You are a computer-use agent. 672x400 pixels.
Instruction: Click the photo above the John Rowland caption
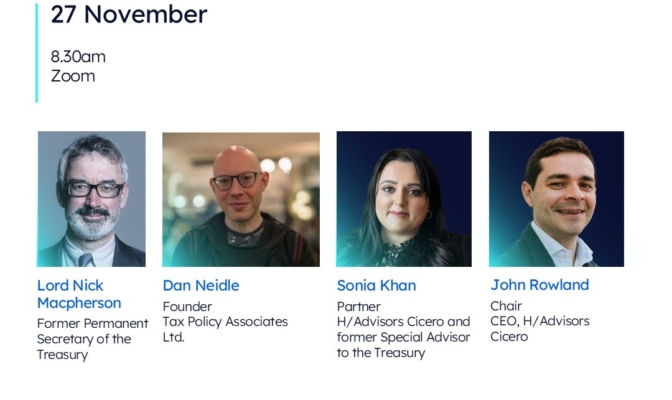[x=556, y=199]
